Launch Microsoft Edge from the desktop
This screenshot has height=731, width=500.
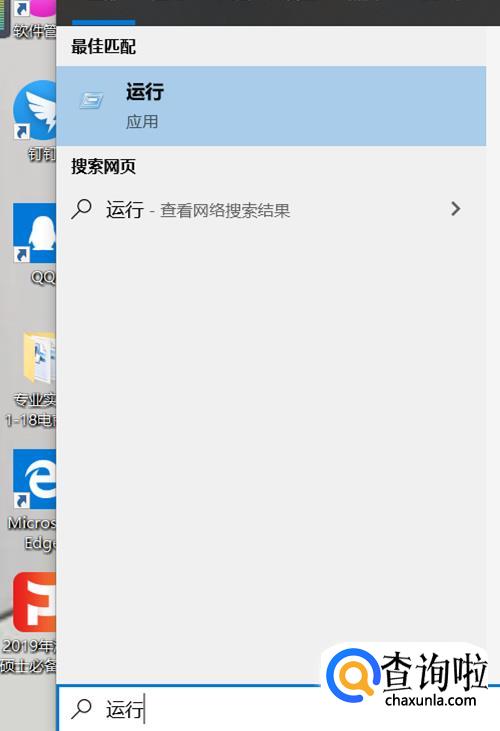pos(32,500)
